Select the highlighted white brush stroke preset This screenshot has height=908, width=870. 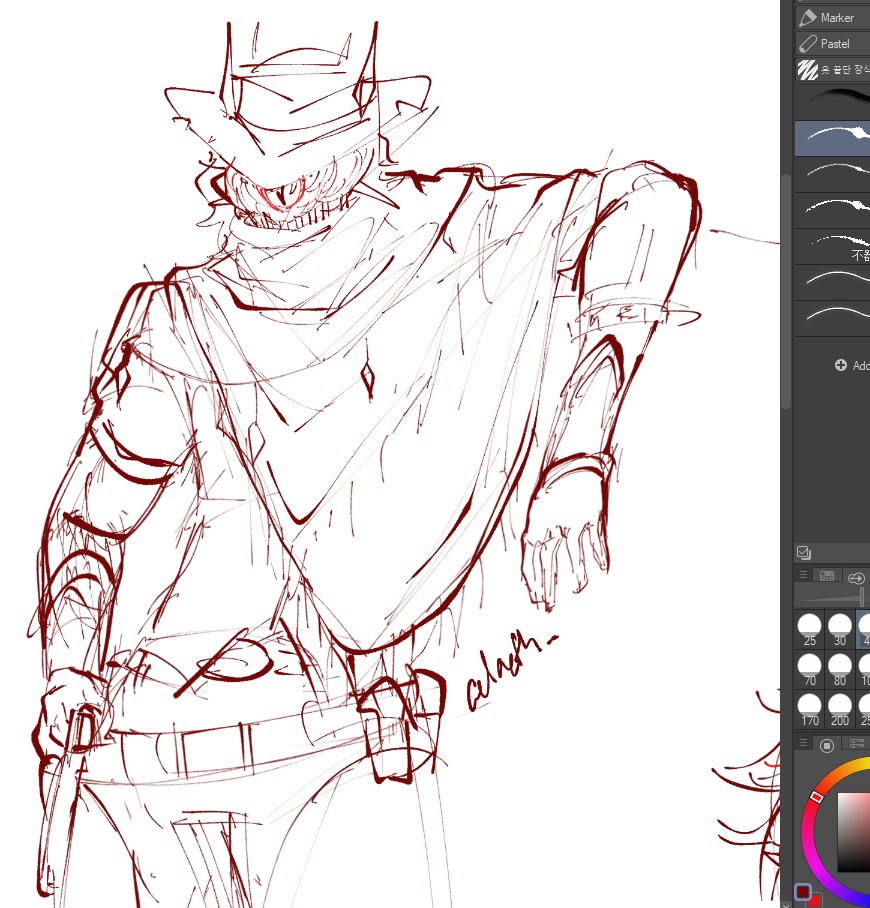pos(832,138)
